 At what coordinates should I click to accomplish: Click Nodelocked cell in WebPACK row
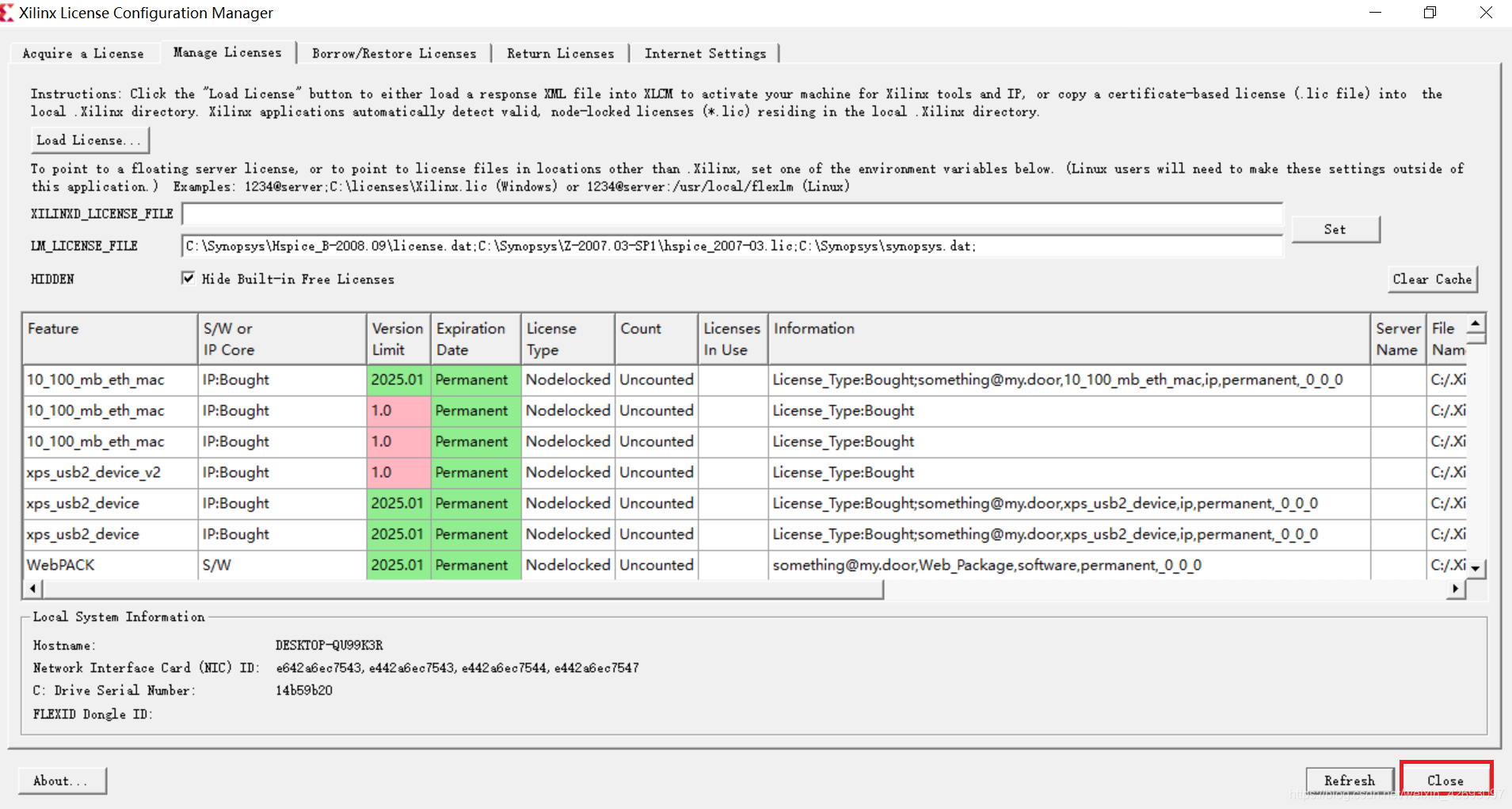[x=568, y=565]
